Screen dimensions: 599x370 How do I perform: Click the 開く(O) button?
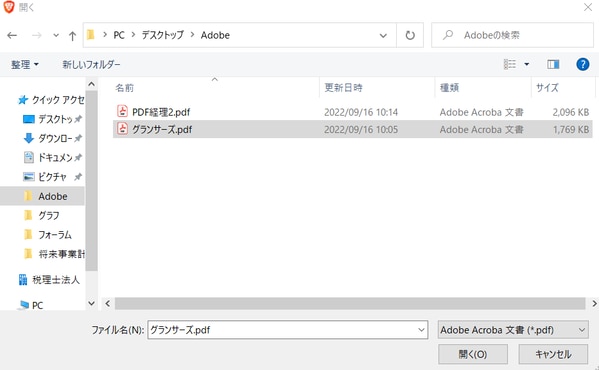[473, 354]
